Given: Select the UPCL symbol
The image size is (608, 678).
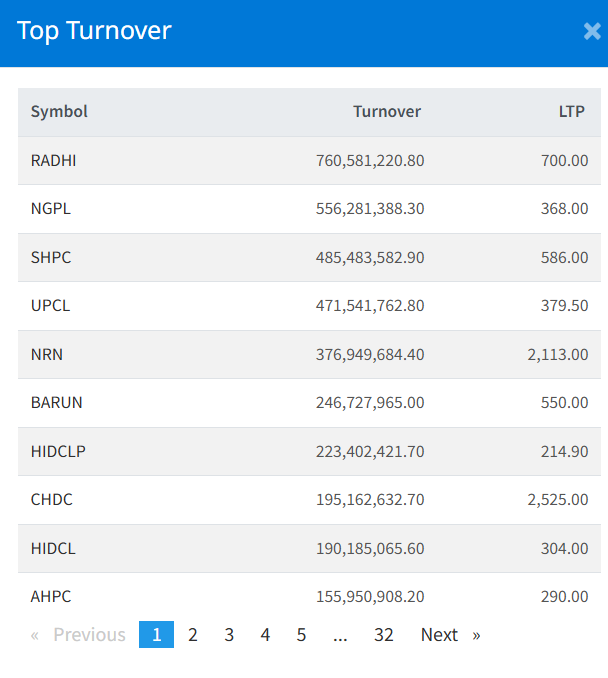Looking at the screenshot, I should (51, 306).
